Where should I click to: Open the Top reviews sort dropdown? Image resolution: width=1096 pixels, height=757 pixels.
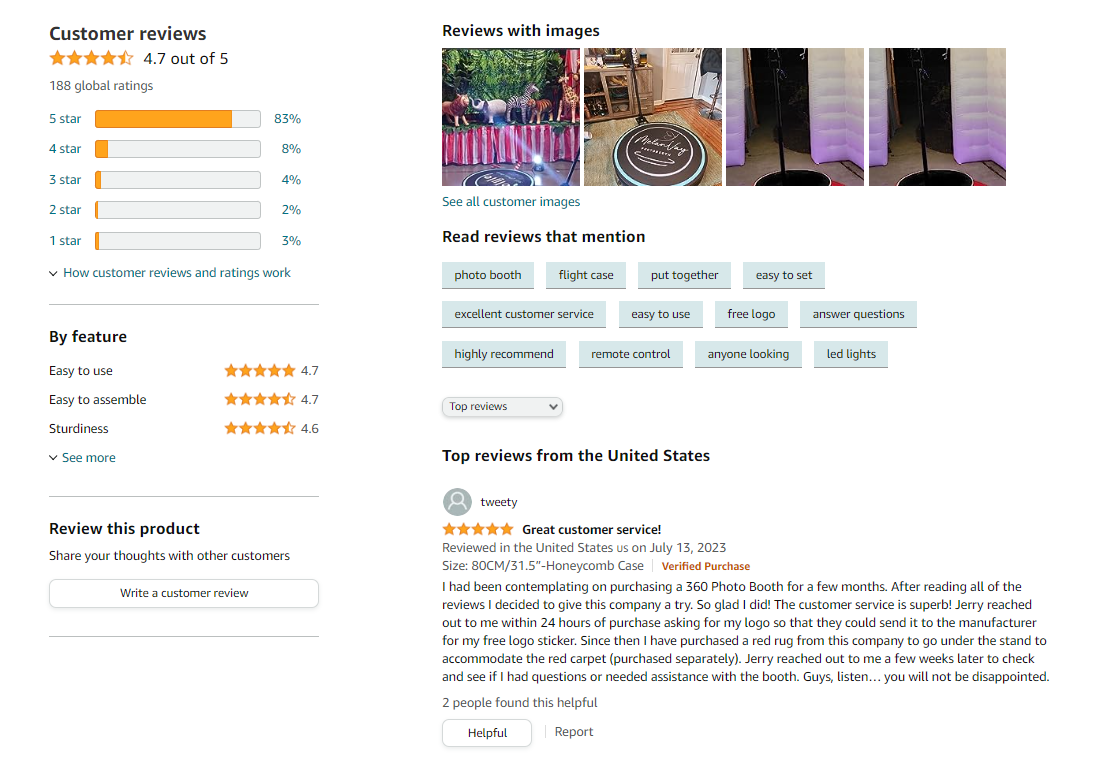click(502, 407)
